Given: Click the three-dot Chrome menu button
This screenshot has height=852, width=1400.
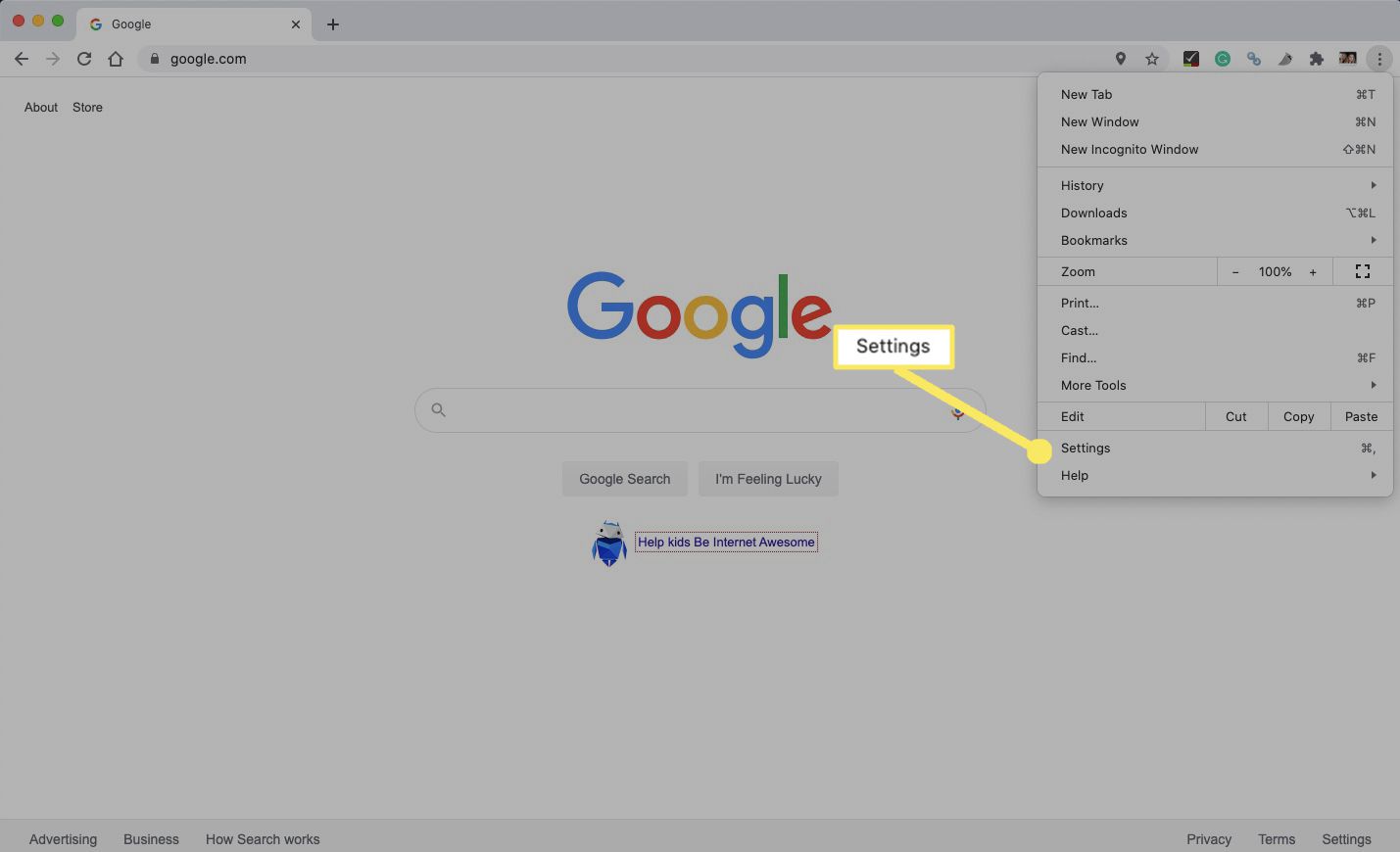Looking at the screenshot, I should [x=1379, y=59].
